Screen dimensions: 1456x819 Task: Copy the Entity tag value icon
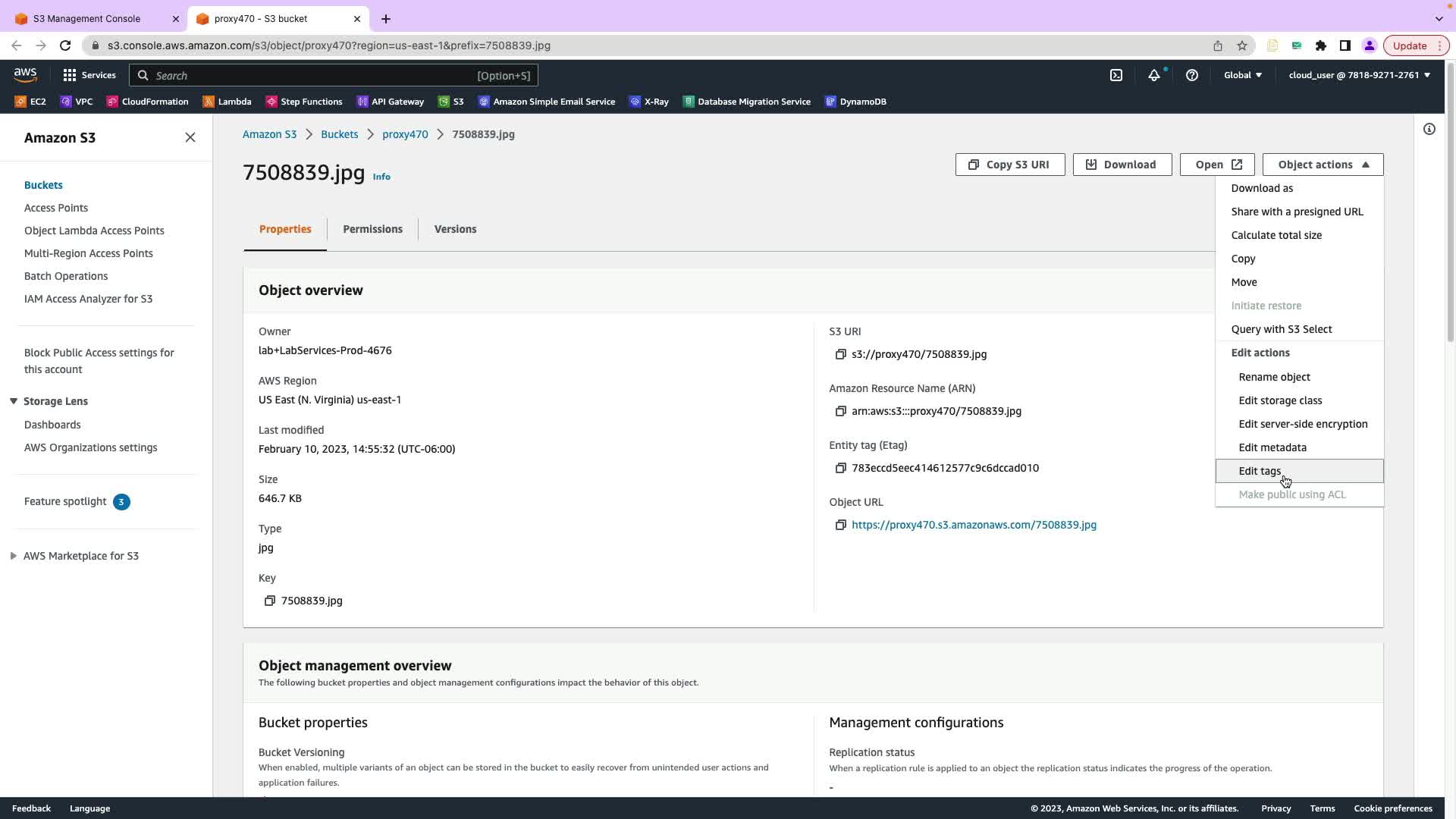(840, 468)
